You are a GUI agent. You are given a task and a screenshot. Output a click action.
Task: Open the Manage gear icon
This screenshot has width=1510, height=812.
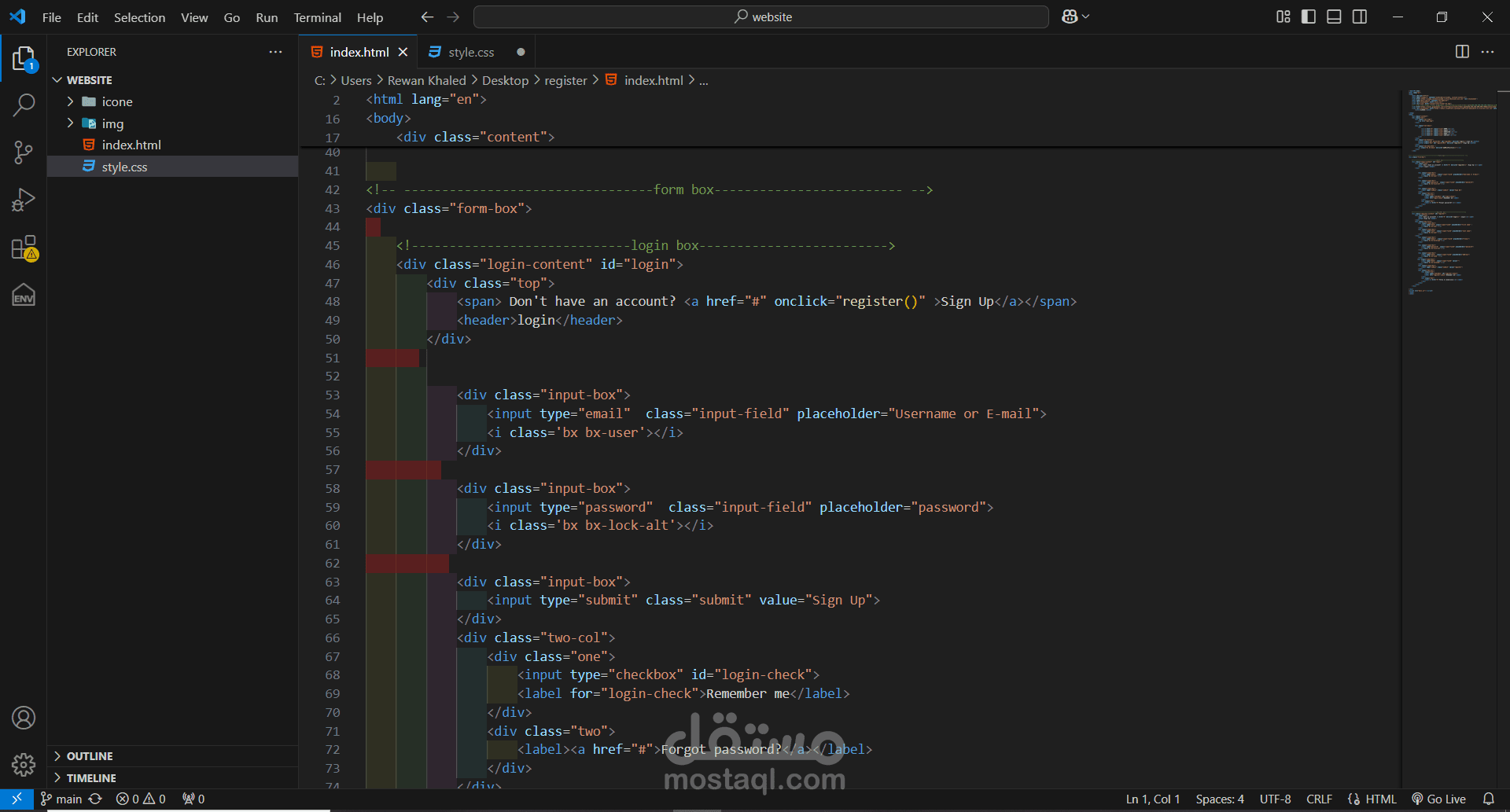[x=24, y=764]
